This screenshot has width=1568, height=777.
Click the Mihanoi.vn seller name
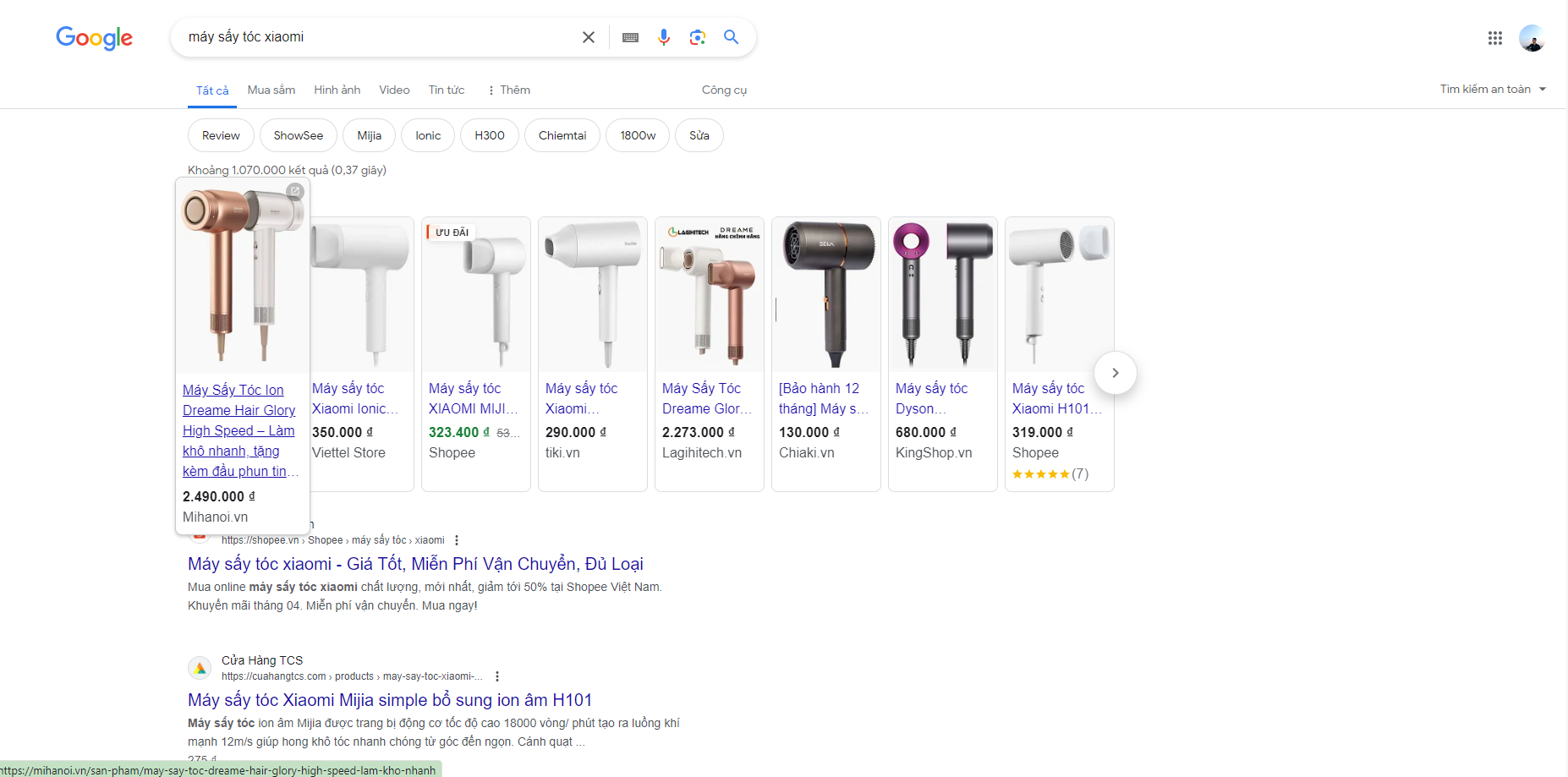coord(215,517)
